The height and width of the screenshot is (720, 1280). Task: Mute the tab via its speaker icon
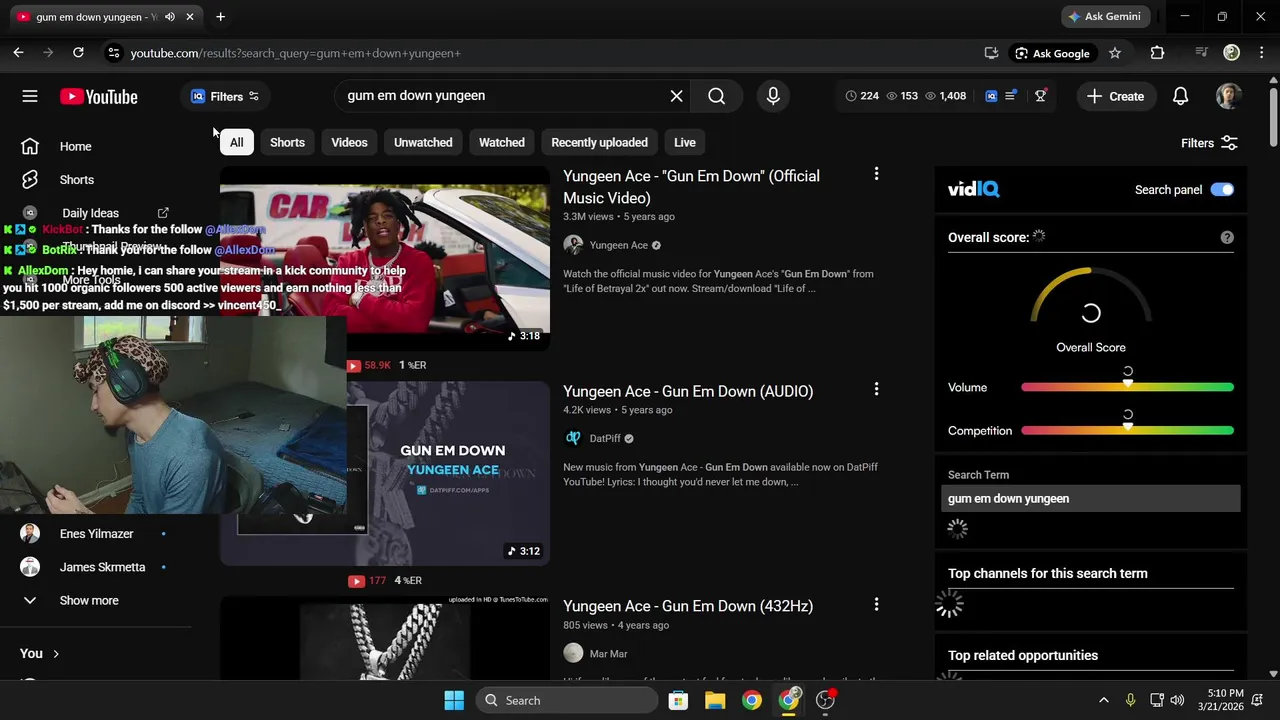point(170,17)
